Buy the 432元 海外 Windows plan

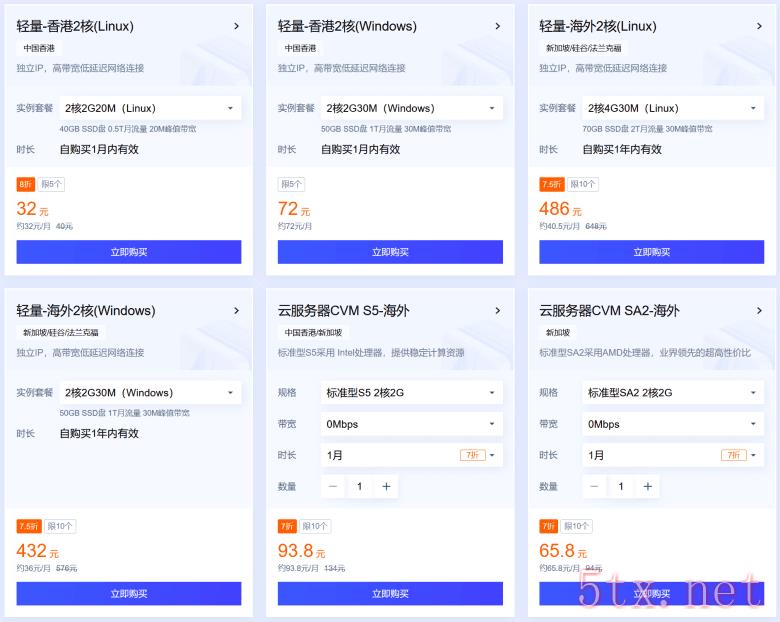point(129,594)
